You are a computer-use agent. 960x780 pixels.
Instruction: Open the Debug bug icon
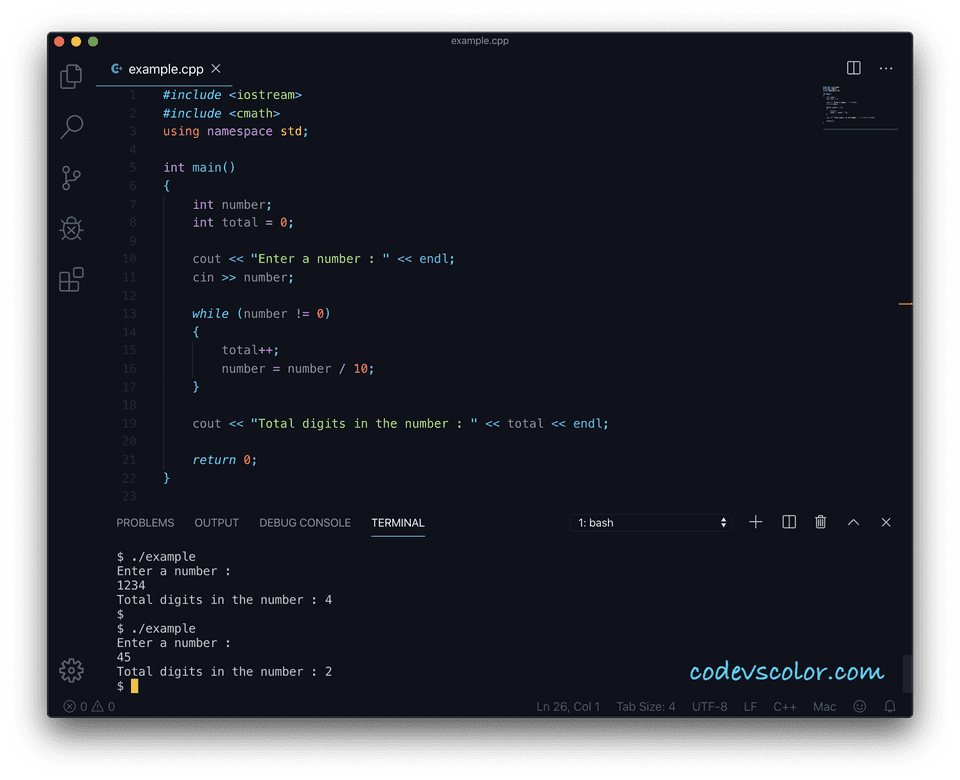tap(71, 228)
